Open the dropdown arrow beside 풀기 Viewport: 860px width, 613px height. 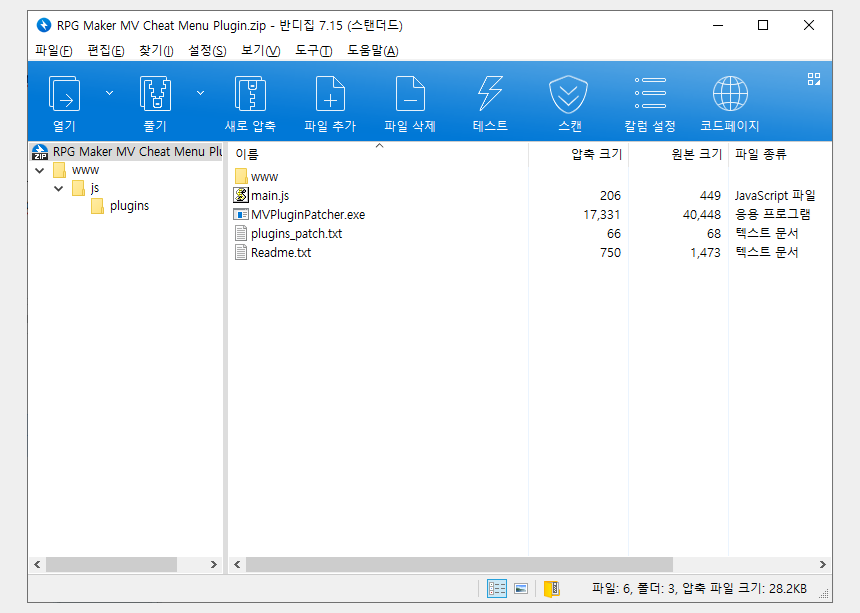click(199, 92)
